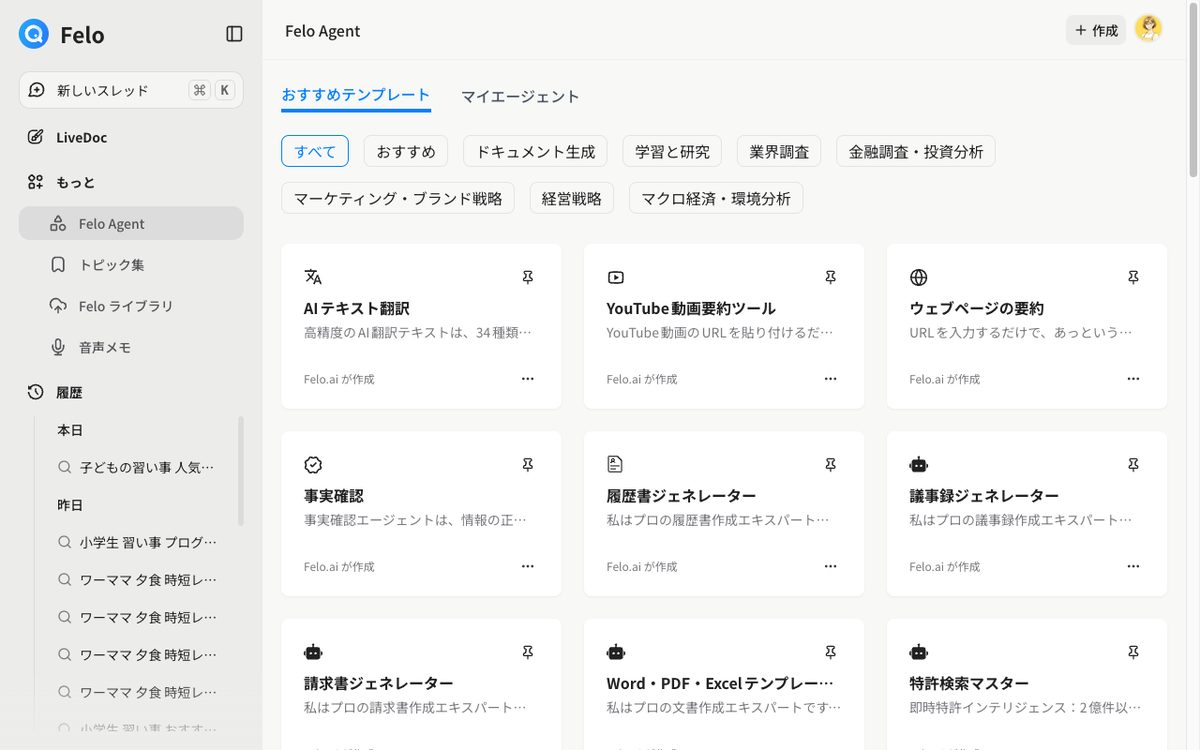Pin the 請求書ジェネレーター card

(528, 652)
